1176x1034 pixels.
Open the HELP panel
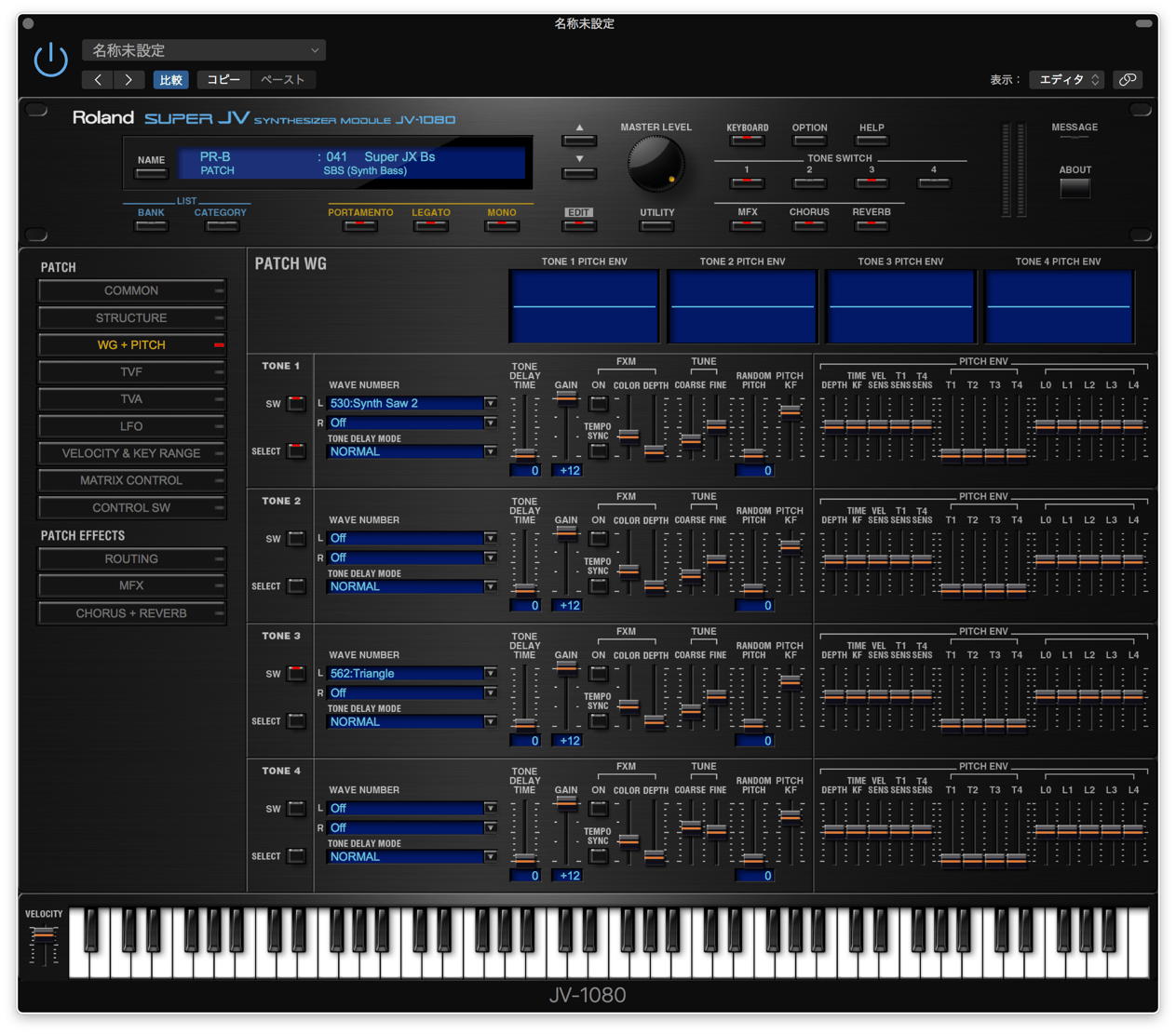(x=871, y=139)
